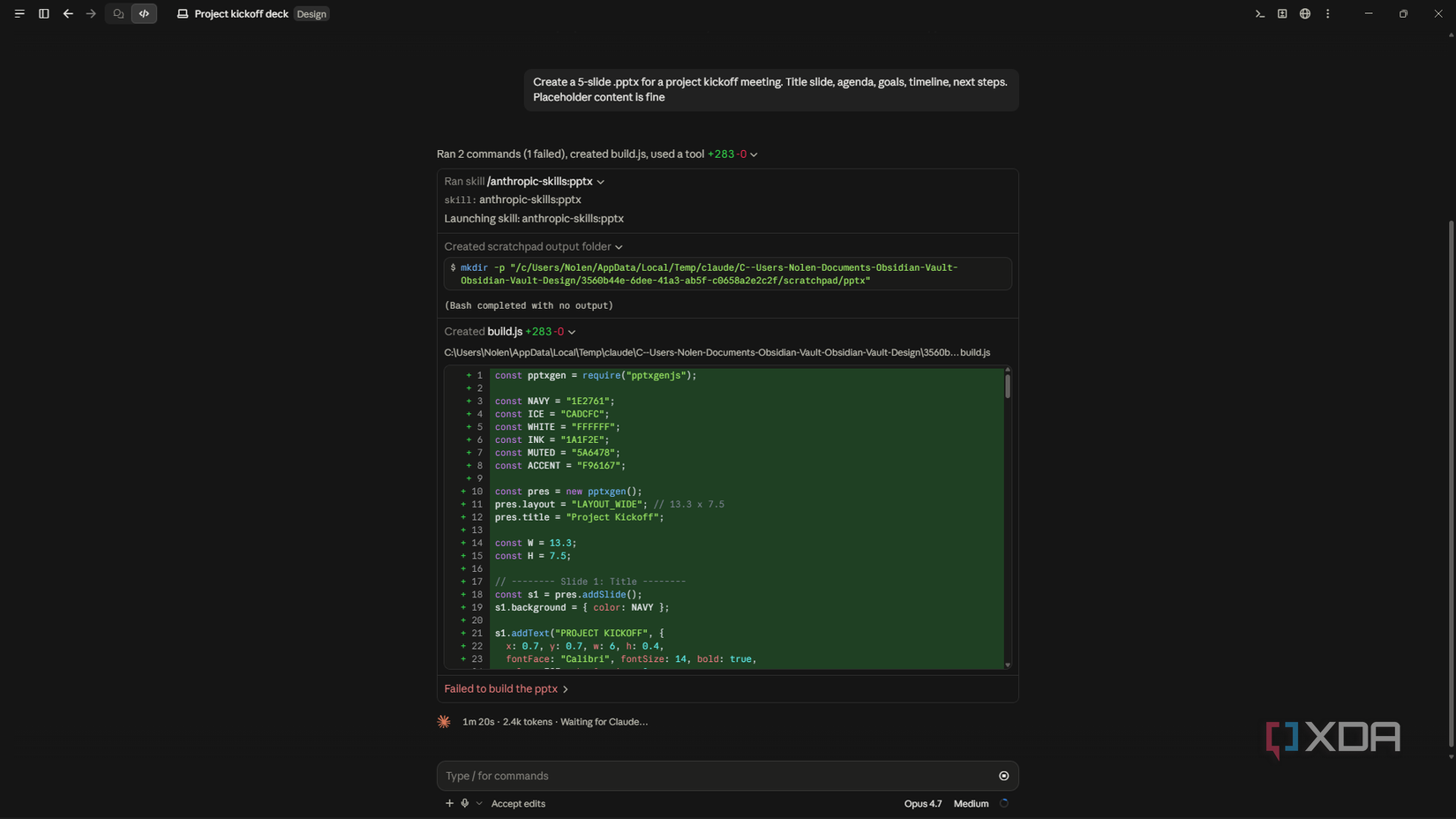Click code line 3 const NAVY

[554, 402]
